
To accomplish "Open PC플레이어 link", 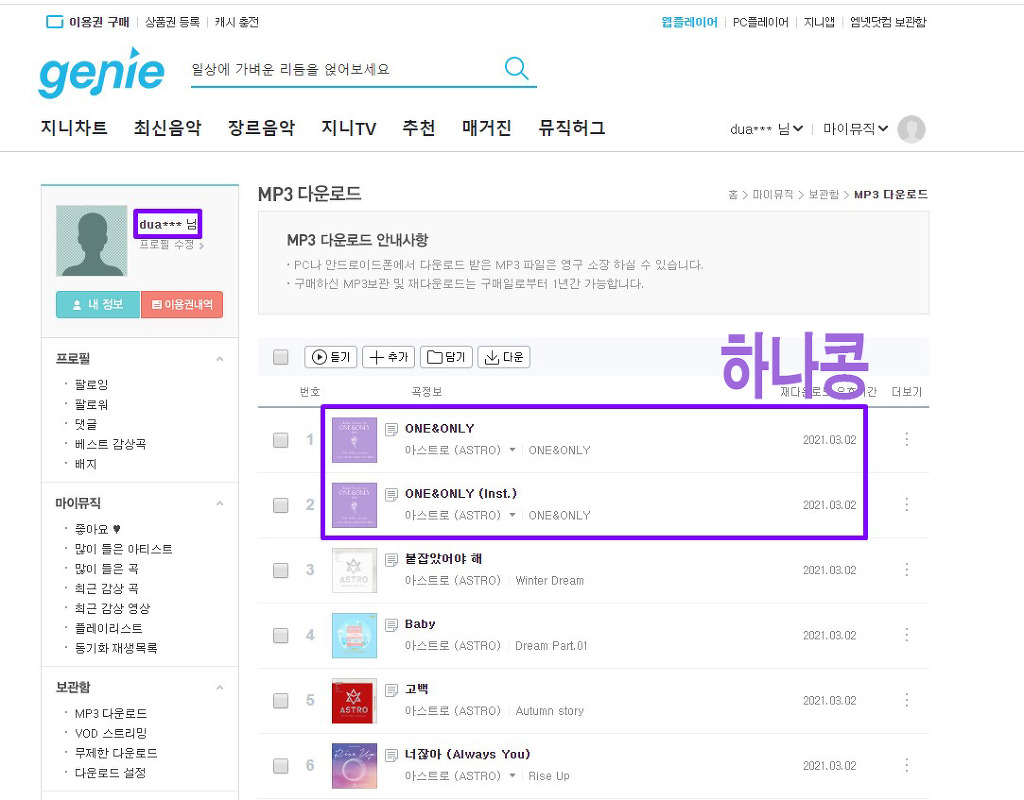I will pyautogui.click(x=760, y=22).
